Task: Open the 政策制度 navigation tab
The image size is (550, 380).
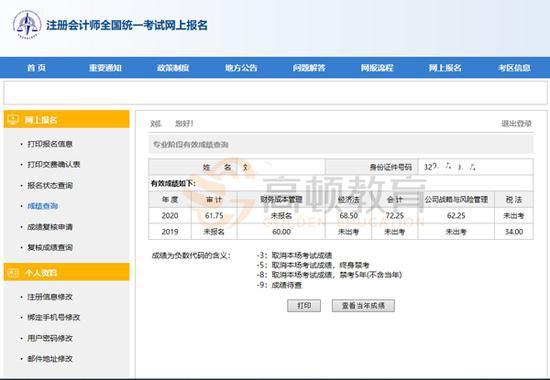Action: pyautogui.click(x=173, y=68)
